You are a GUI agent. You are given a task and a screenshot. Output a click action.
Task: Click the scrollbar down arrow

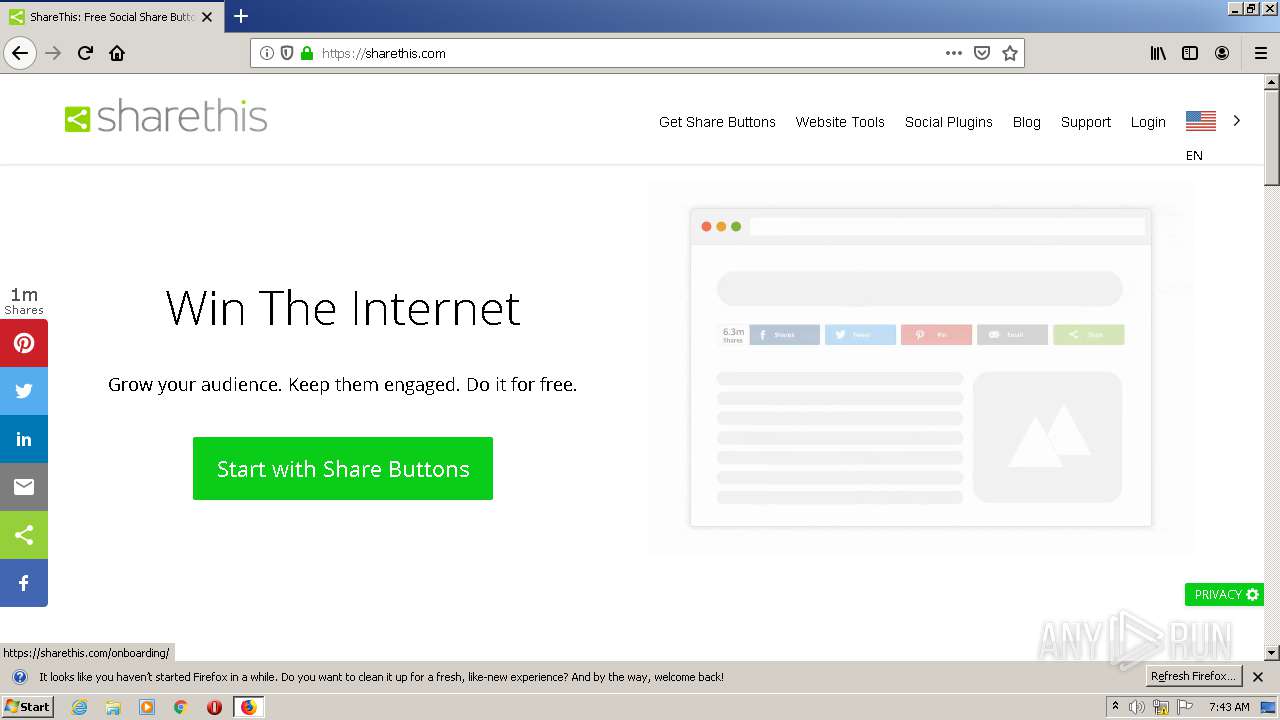tap(1272, 653)
